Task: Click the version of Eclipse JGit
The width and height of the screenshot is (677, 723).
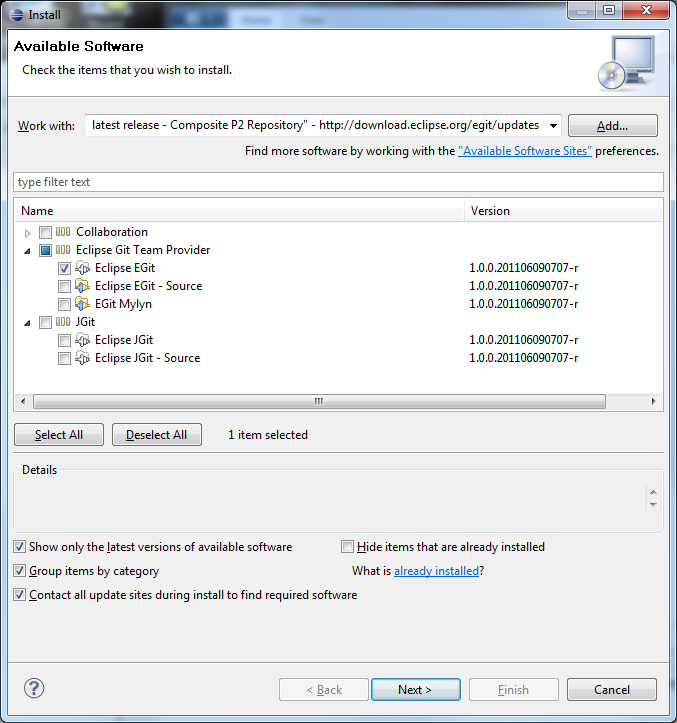Action: 523,340
